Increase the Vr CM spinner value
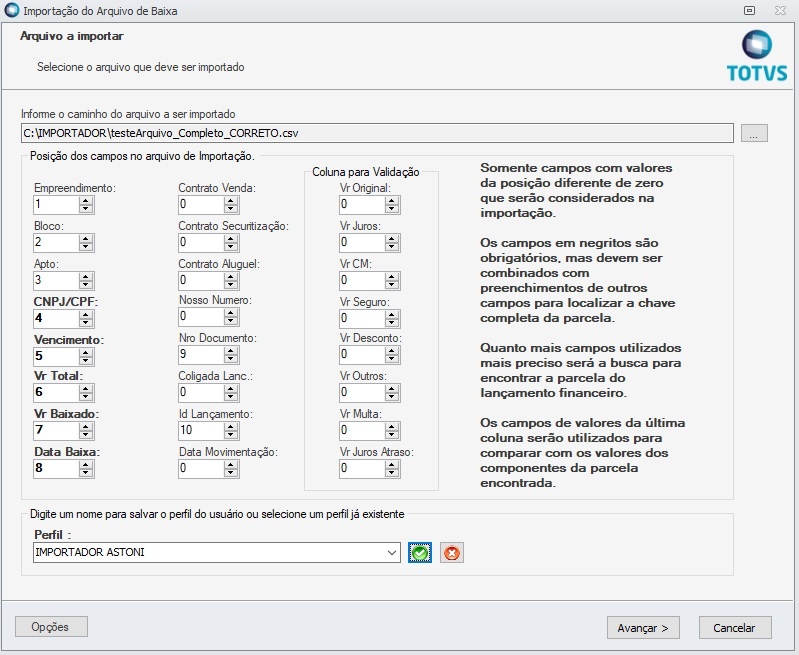Screen dimensions: 799x655 coord(392,276)
